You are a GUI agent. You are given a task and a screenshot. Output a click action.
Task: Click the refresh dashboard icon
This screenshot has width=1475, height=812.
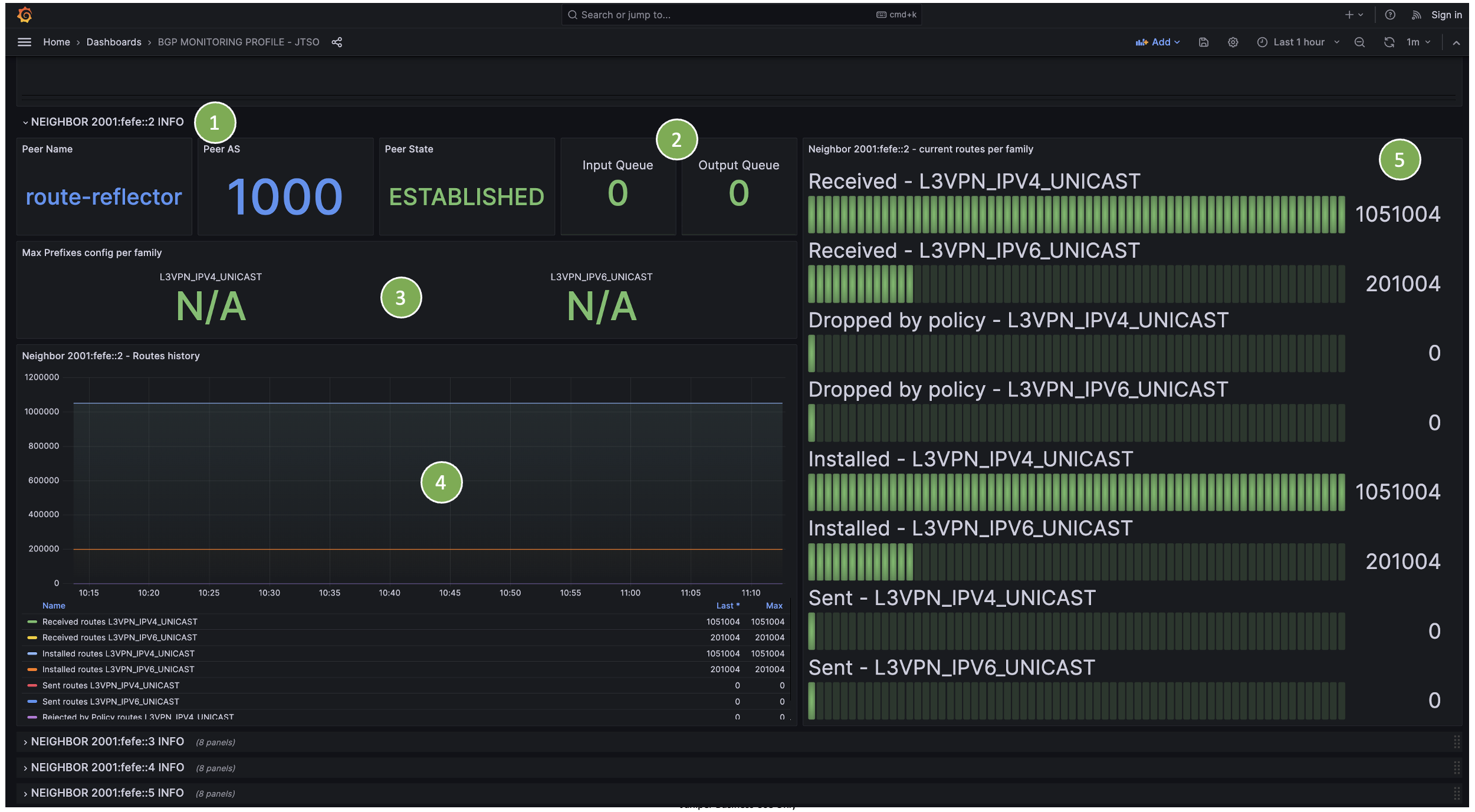1389,42
